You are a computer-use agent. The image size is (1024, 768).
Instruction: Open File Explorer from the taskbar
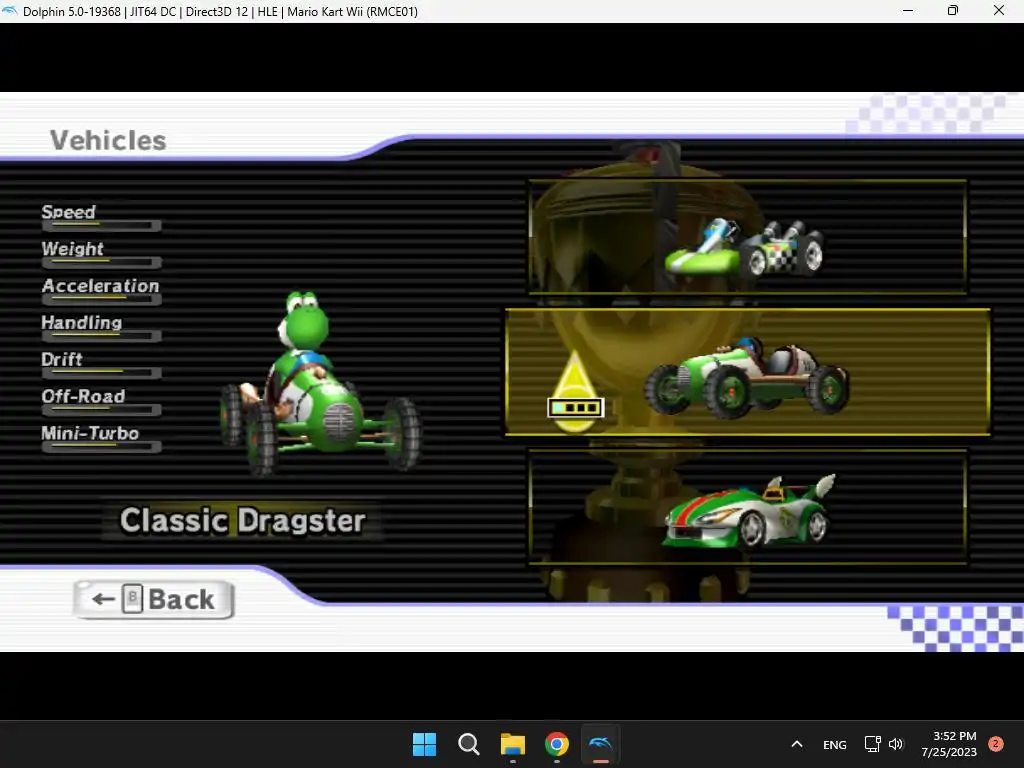coord(513,744)
